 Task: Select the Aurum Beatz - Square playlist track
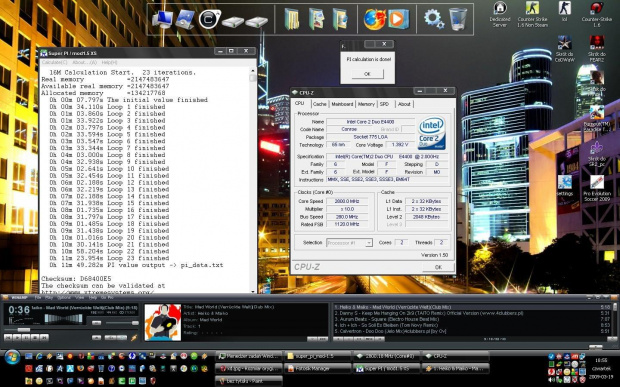[473, 319]
